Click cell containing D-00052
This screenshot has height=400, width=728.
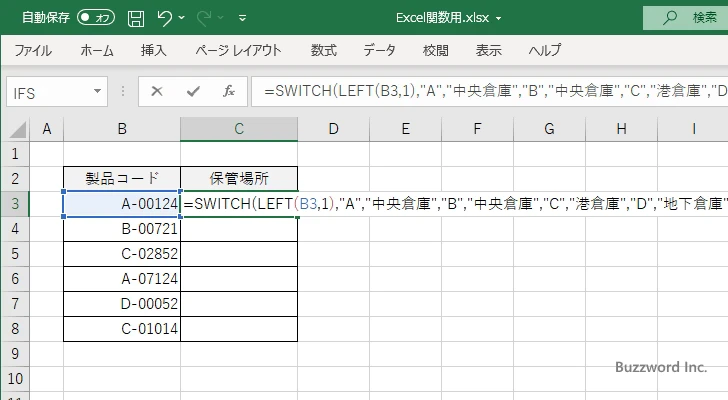point(122,304)
